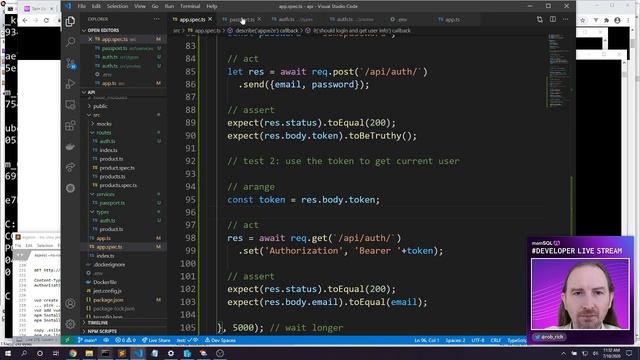Click CRLF line ending in status bar
The height and width of the screenshot is (360, 640).
click(x=496, y=340)
